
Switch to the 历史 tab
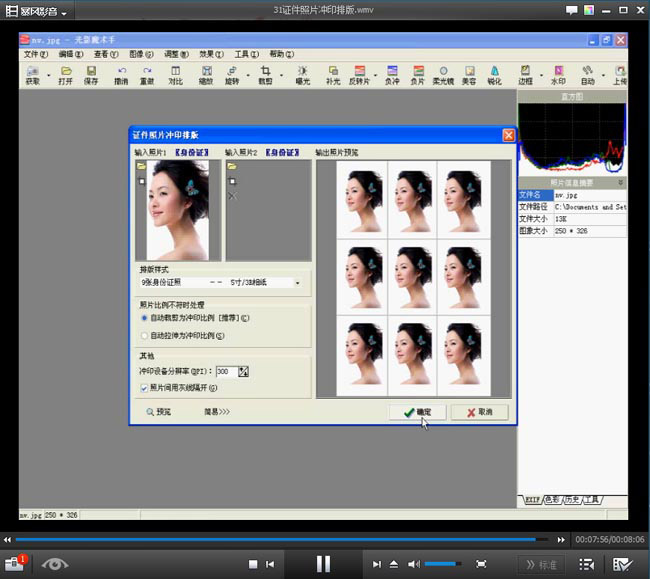(x=572, y=500)
